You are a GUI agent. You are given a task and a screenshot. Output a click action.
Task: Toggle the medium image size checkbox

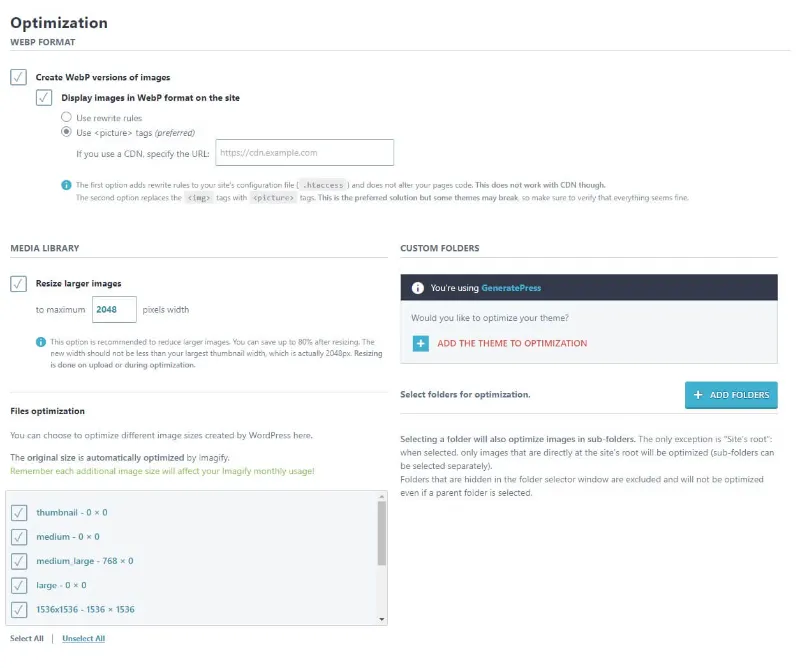click(x=18, y=537)
